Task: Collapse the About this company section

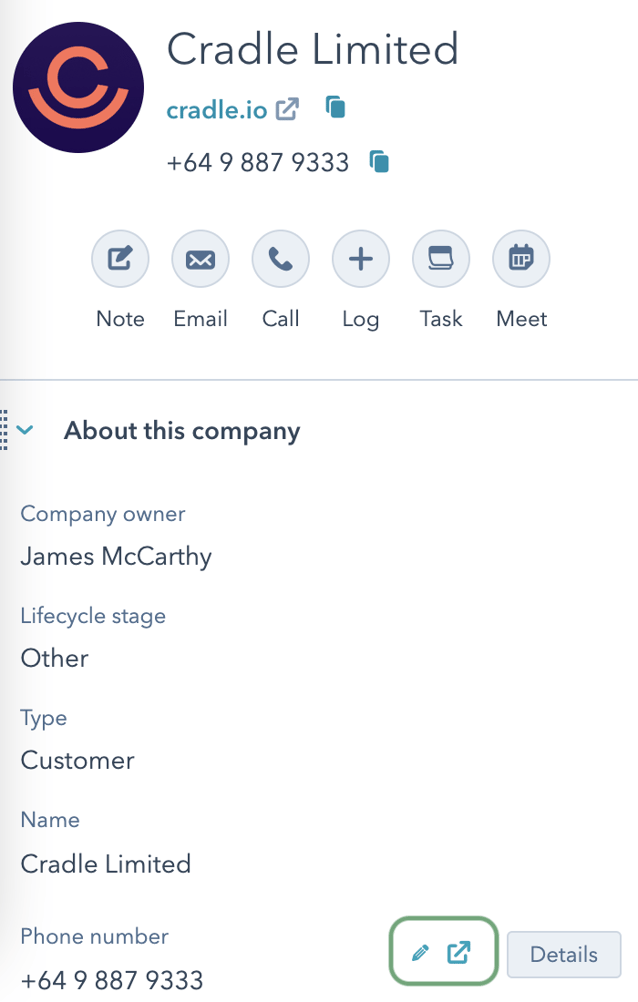Action: [x=25, y=430]
